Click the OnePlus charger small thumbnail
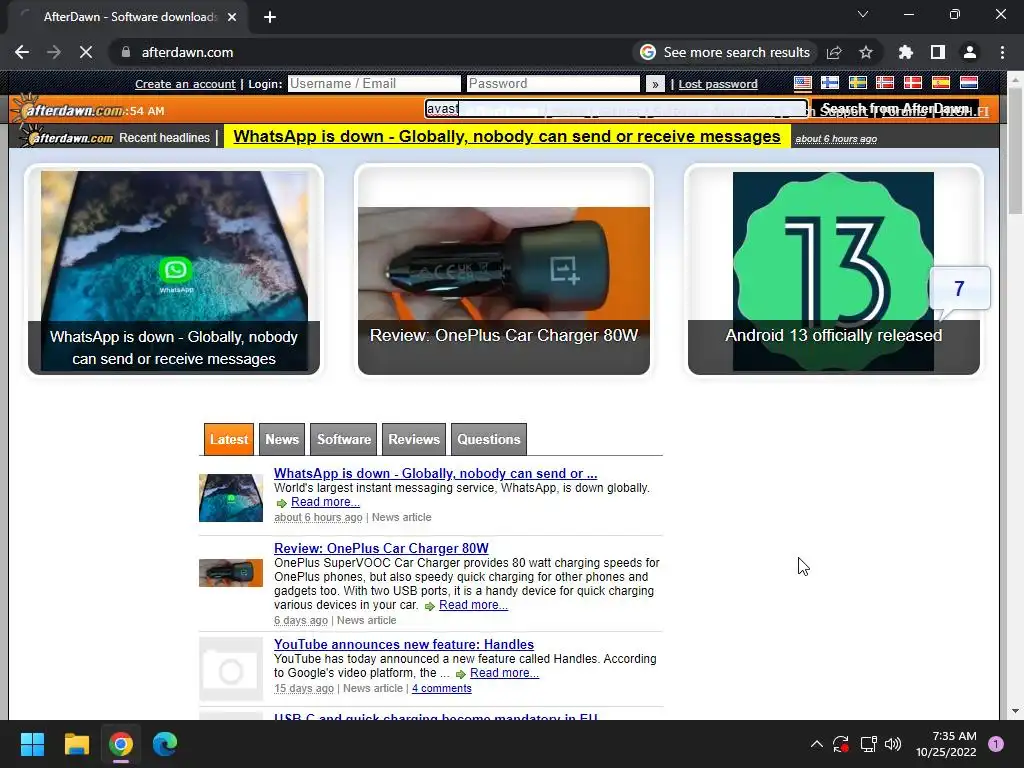Screen dimensions: 1024x768 (231, 573)
